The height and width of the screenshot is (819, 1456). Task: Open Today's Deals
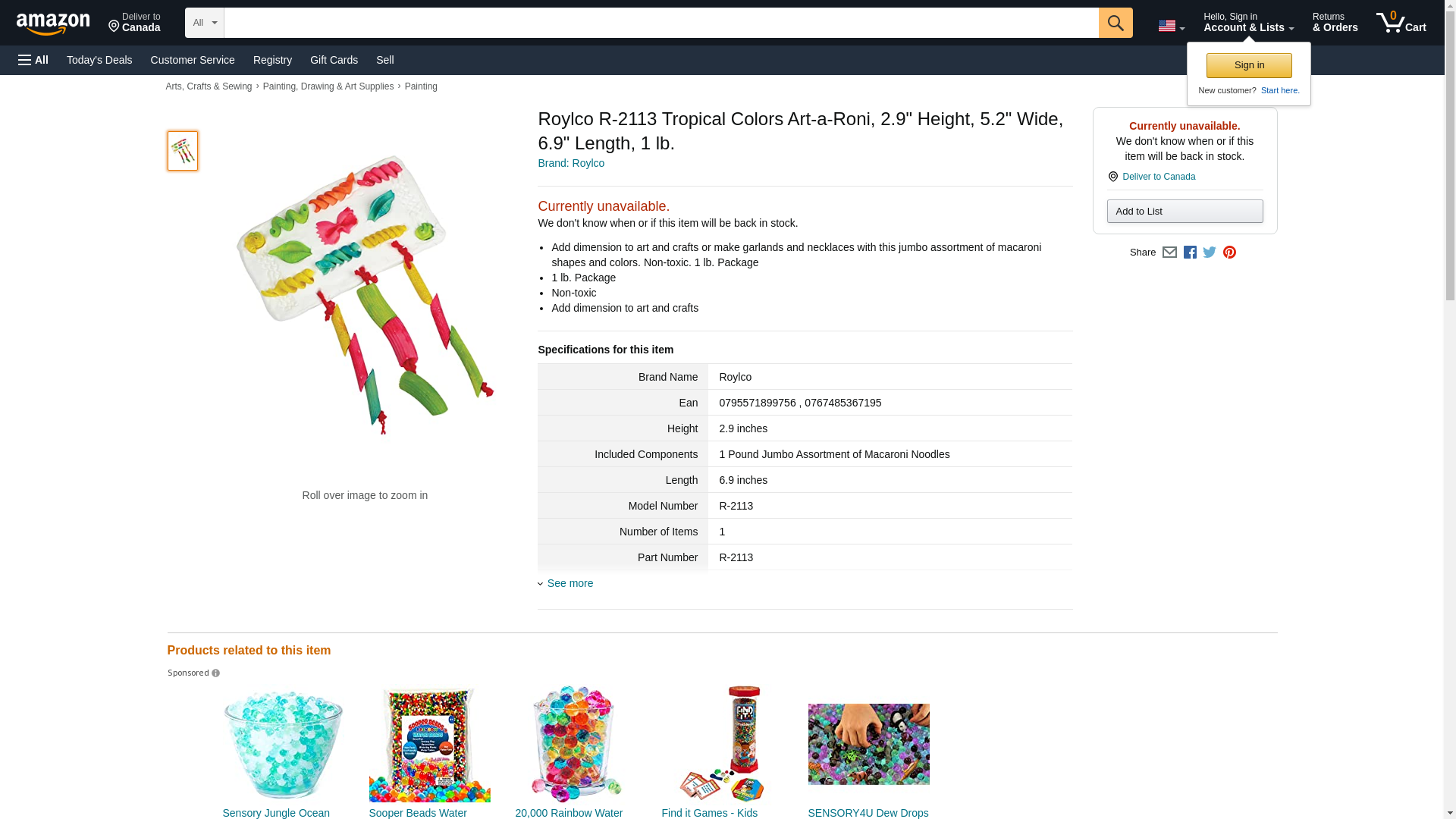pos(99,60)
